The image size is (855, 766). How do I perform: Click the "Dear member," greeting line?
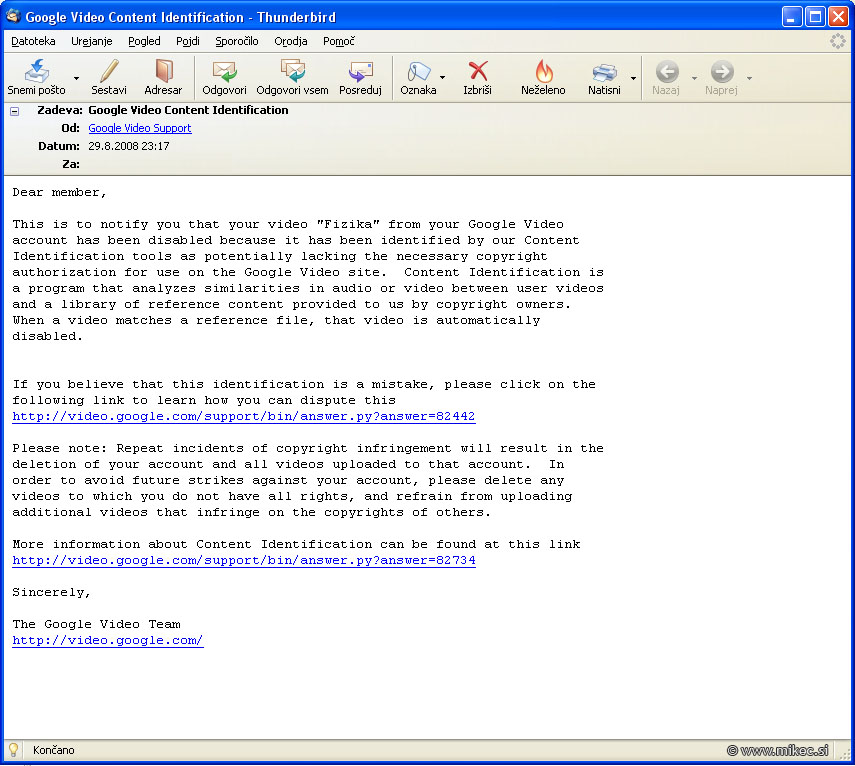tap(59, 192)
